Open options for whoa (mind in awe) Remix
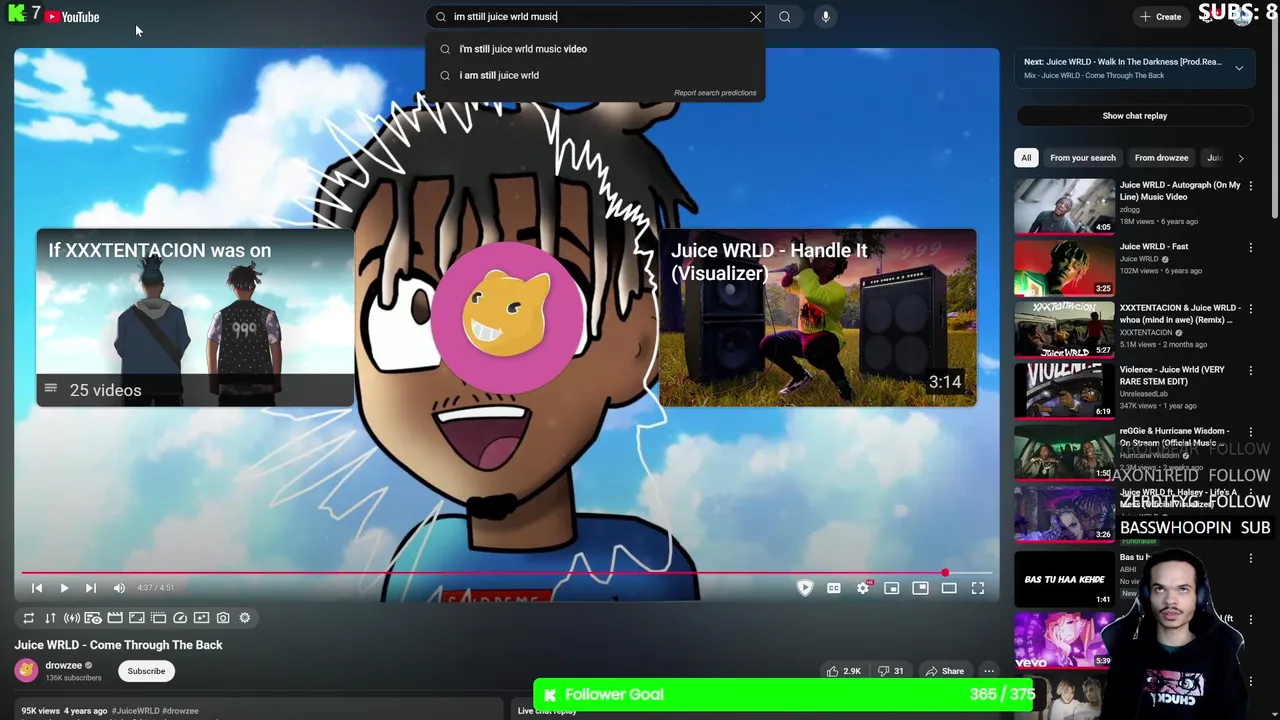This screenshot has height=720, width=1280. [x=1250, y=309]
